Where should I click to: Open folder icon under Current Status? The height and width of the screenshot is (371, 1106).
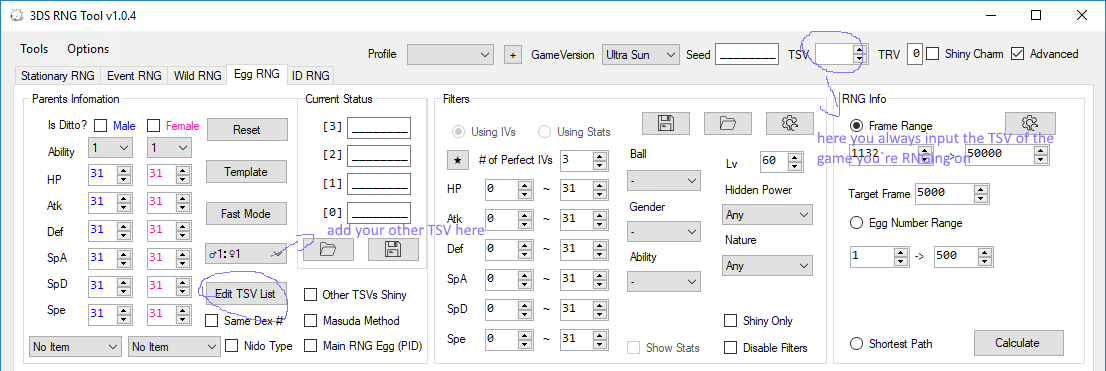click(328, 249)
